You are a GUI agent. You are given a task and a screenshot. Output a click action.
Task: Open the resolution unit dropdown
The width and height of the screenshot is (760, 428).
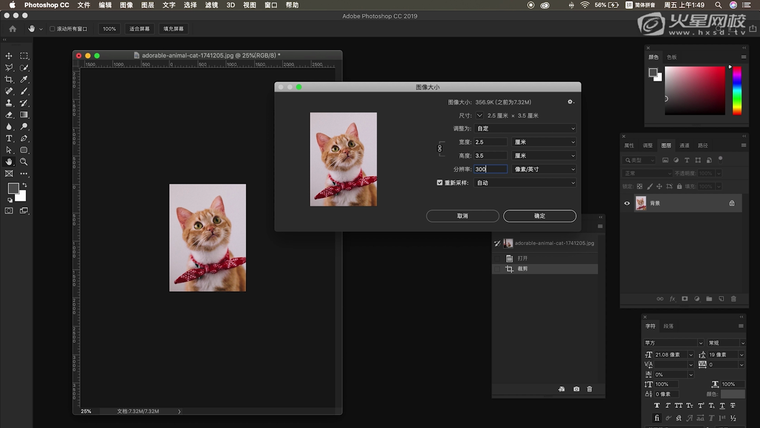tap(544, 169)
